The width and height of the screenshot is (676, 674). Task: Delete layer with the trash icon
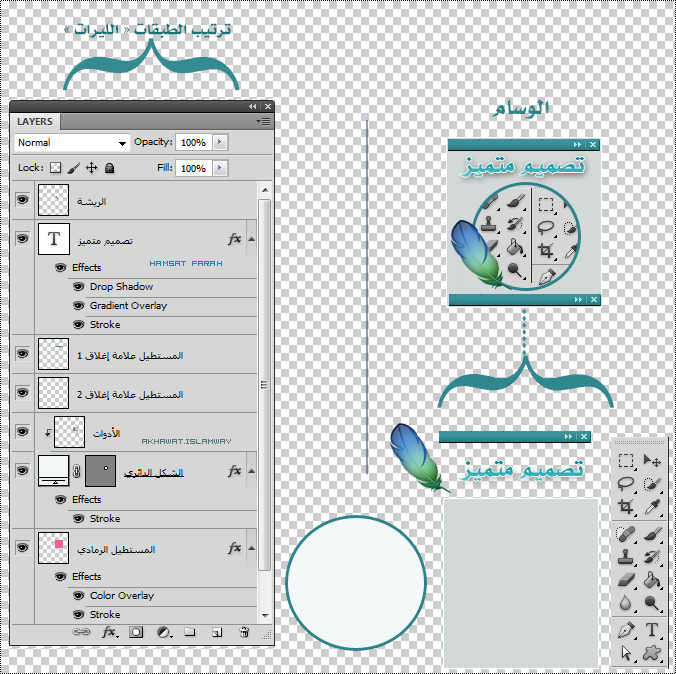pos(244,632)
